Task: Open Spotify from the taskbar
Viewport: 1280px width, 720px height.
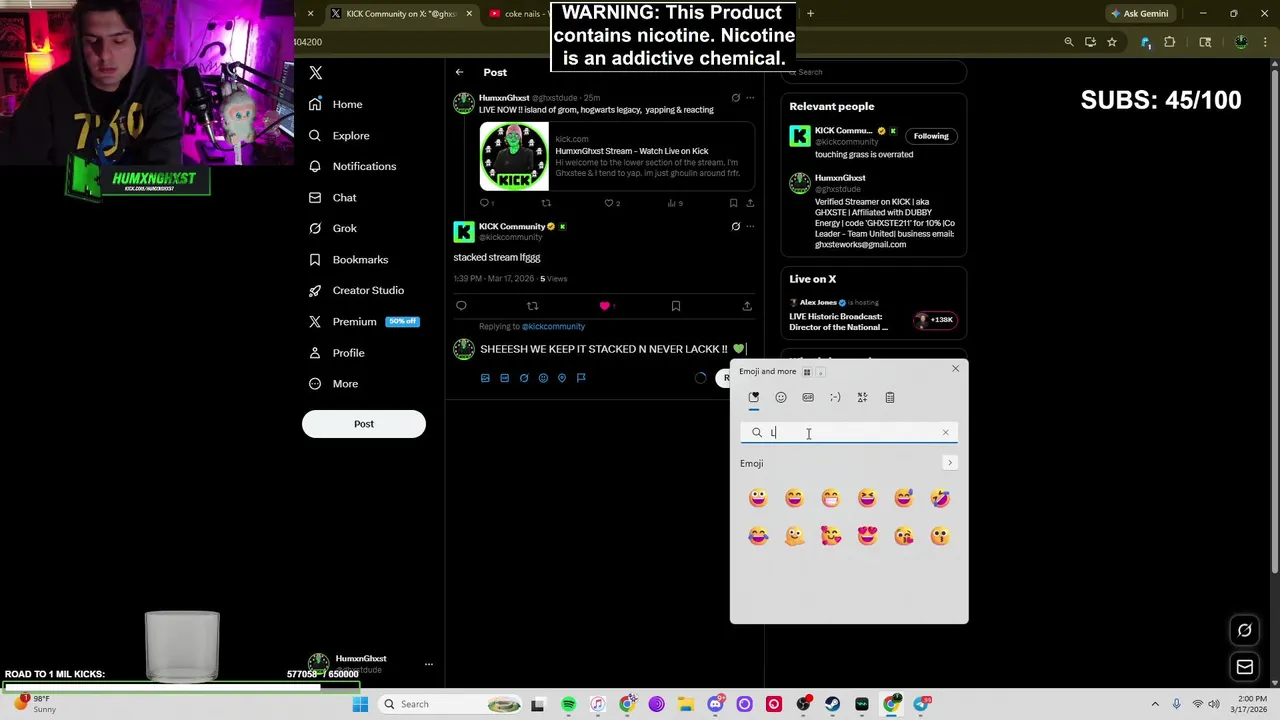Action: click(x=568, y=704)
